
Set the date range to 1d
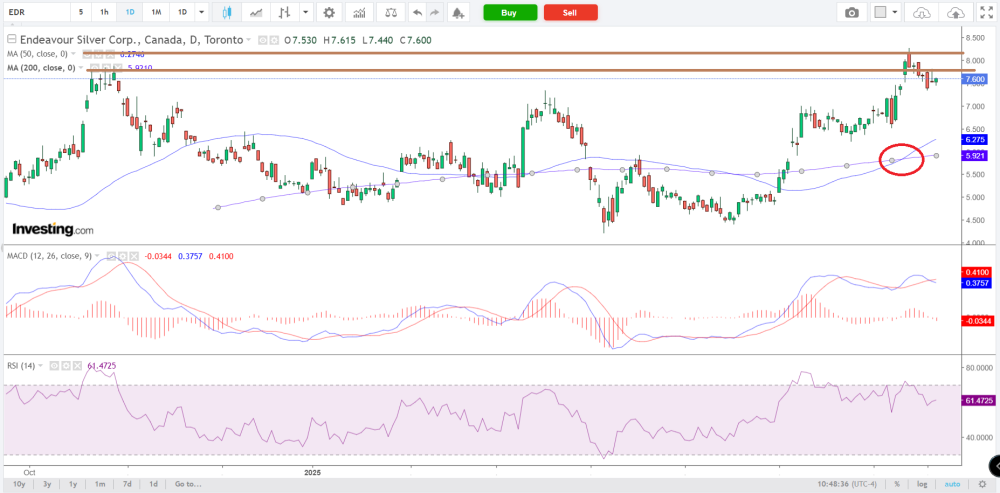pos(154,484)
